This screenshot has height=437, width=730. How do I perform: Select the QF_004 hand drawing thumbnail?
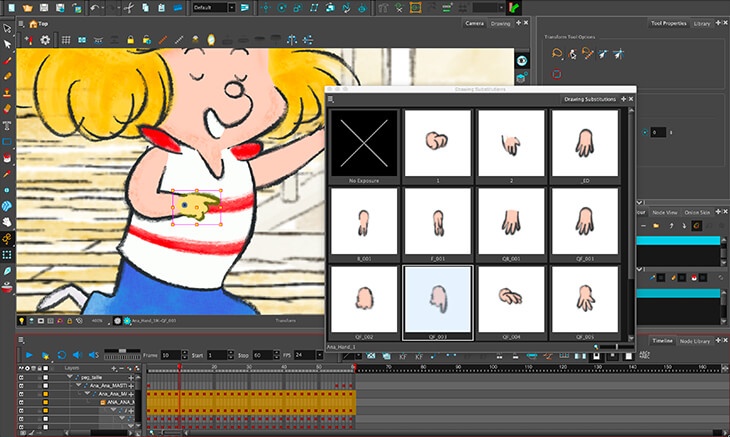click(x=511, y=303)
